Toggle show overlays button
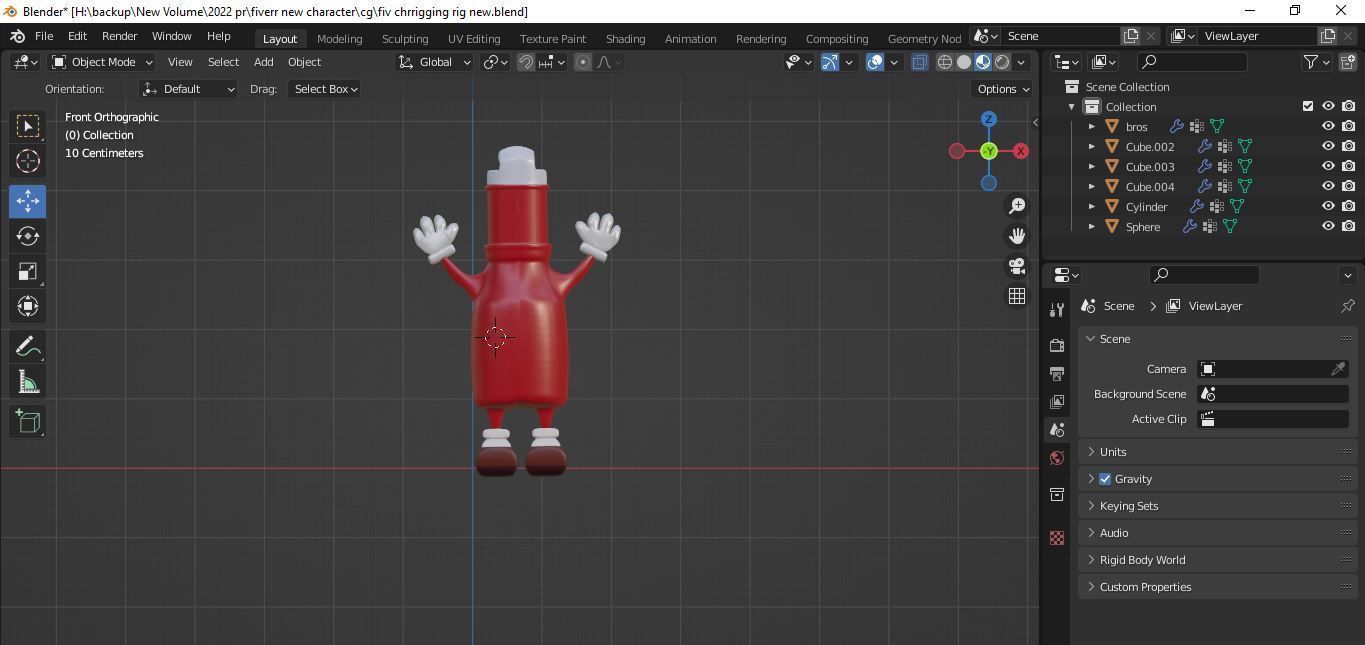 [875, 62]
